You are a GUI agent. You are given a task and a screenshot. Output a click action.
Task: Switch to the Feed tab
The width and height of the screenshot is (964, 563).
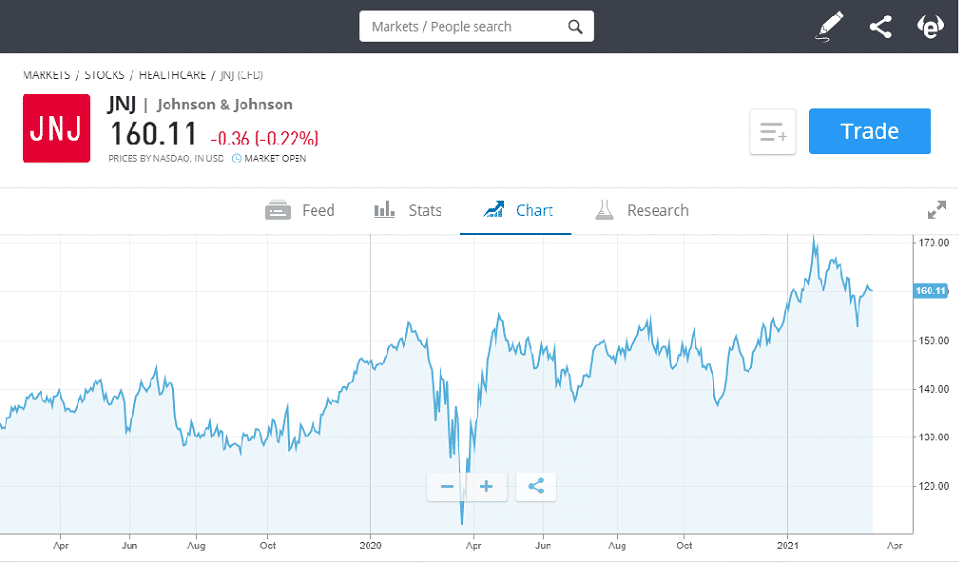pos(300,211)
